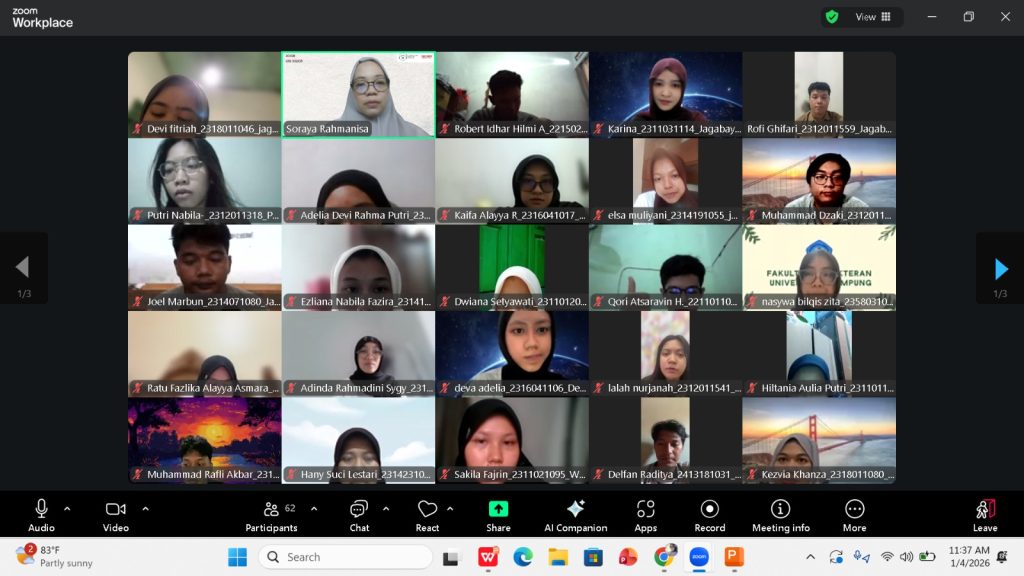Go to previous gallery page
1024x576 pixels.
[22, 268]
